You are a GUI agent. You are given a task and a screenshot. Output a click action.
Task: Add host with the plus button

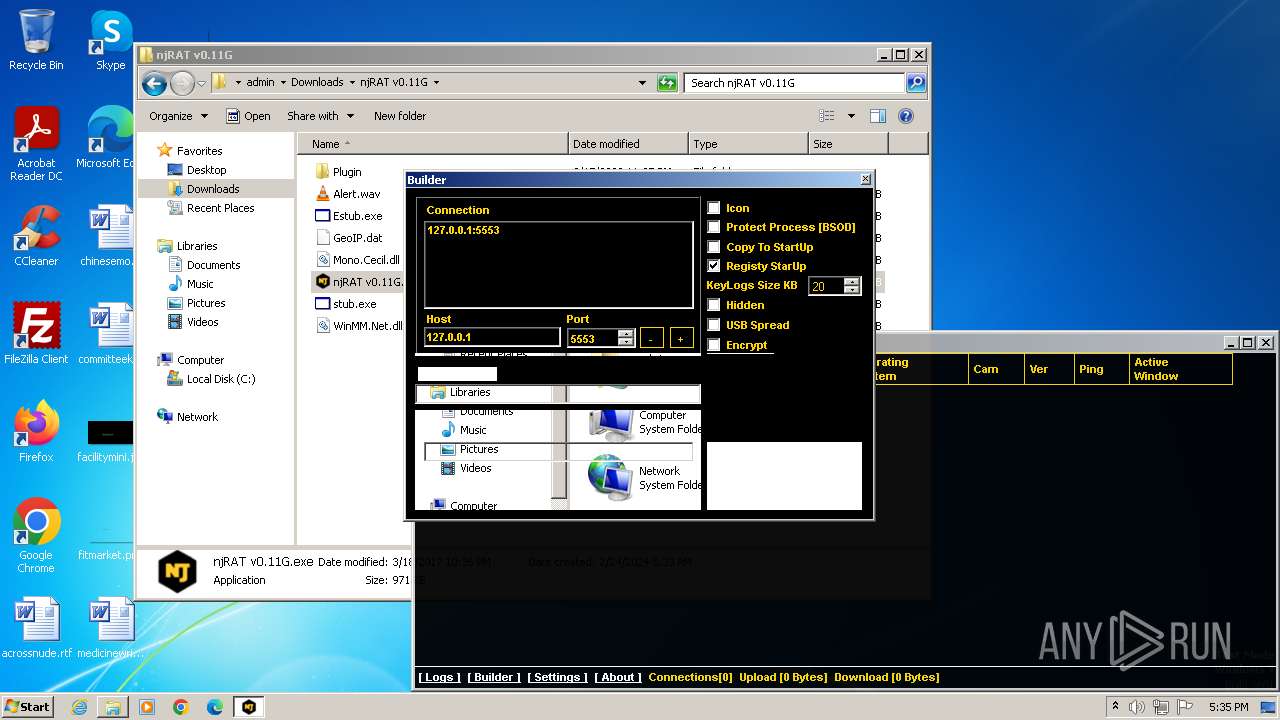(x=681, y=338)
